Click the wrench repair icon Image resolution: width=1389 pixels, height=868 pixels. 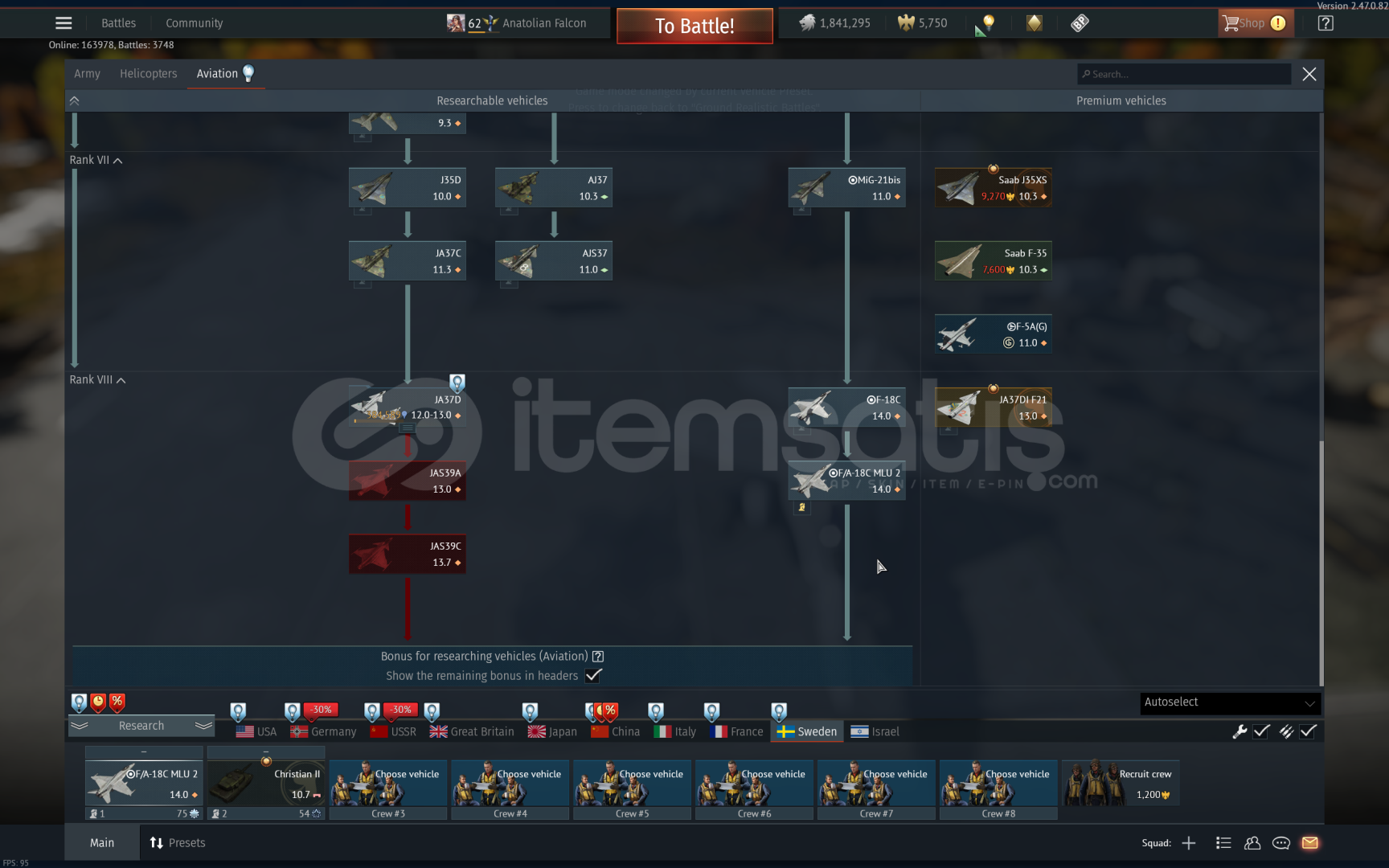(x=1239, y=731)
